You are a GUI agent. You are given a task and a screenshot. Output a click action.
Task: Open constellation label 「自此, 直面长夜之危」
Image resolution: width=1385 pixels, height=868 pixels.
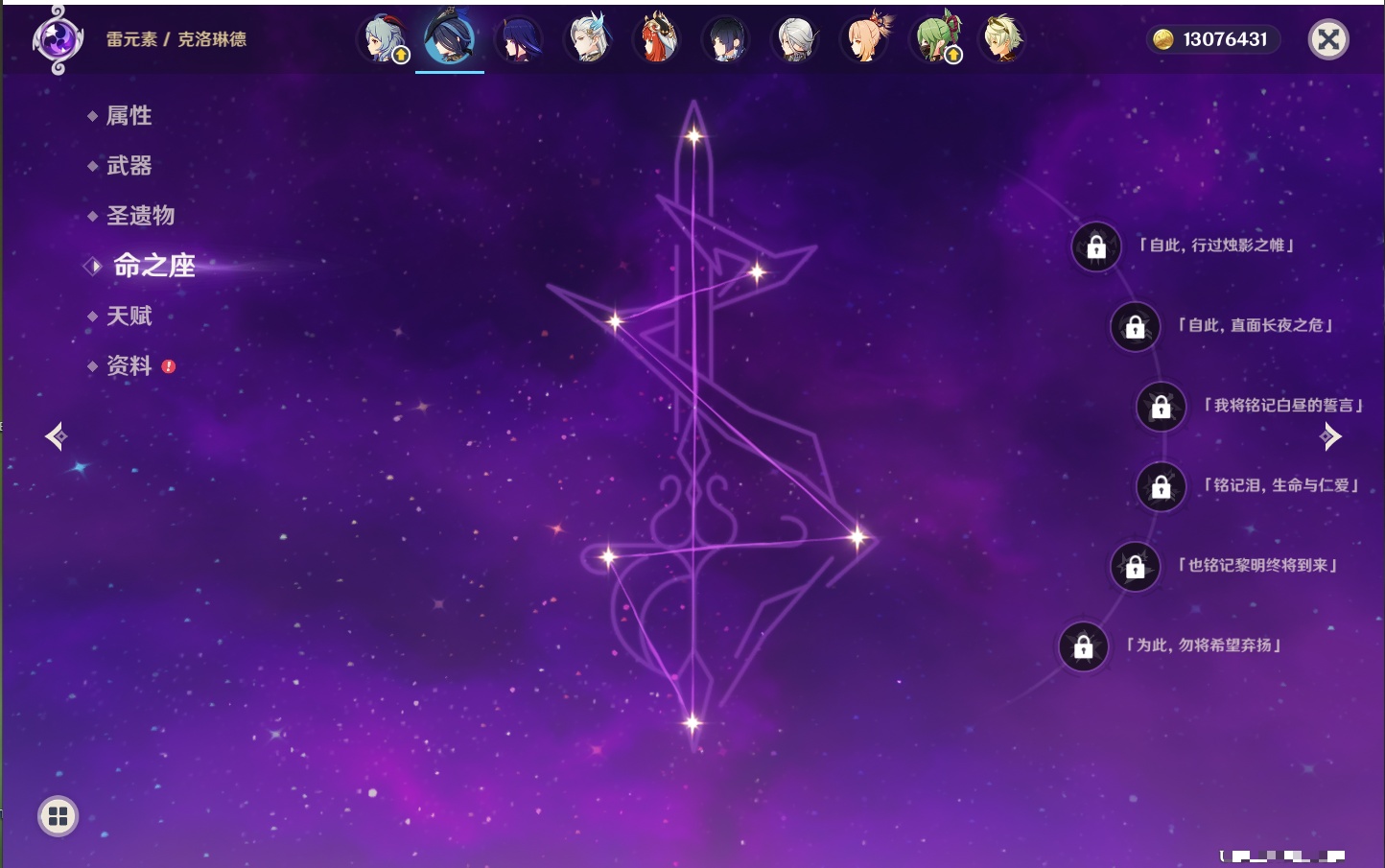click(1255, 325)
